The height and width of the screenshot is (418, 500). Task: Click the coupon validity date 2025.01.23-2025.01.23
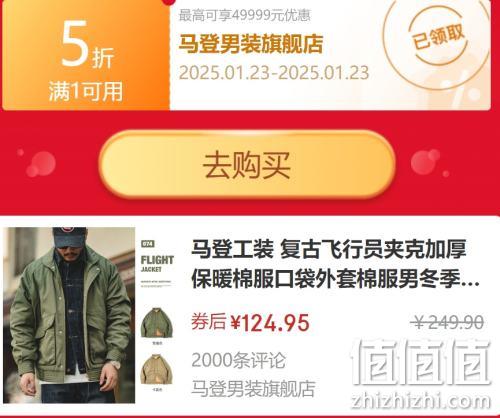click(x=274, y=73)
